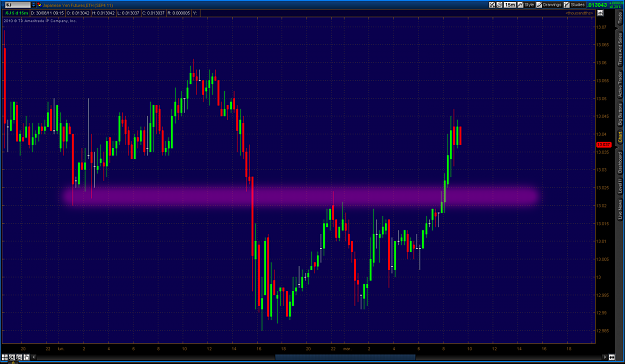Open the Style menu
Screen dimensions: 625x364
(529, 5)
